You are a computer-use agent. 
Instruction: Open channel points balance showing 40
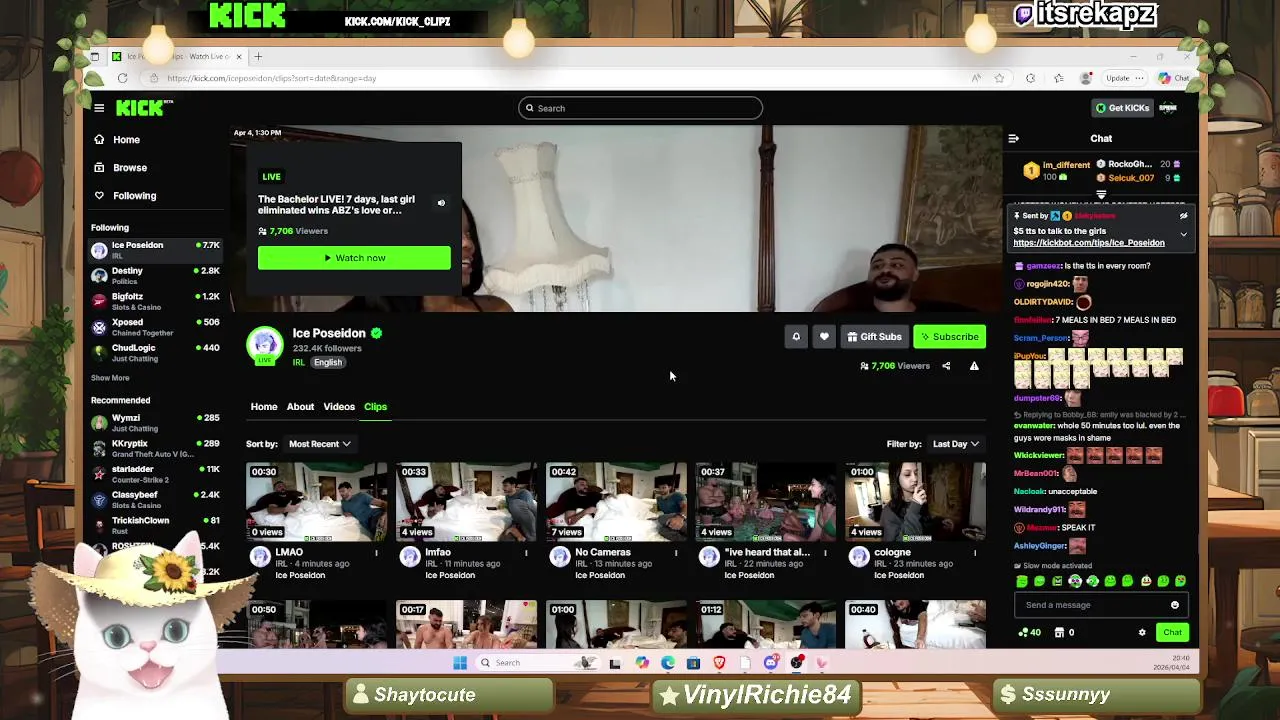click(x=1029, y=633)
